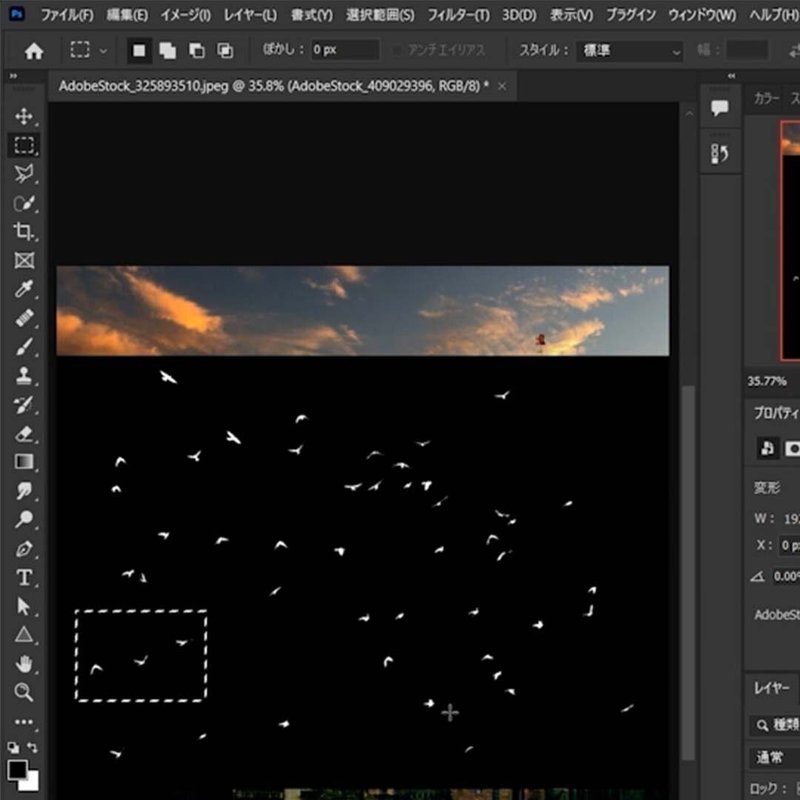Open the Comments panel icon
The height and width of the screenshot is (800, 800).
(x=719, y=108)
